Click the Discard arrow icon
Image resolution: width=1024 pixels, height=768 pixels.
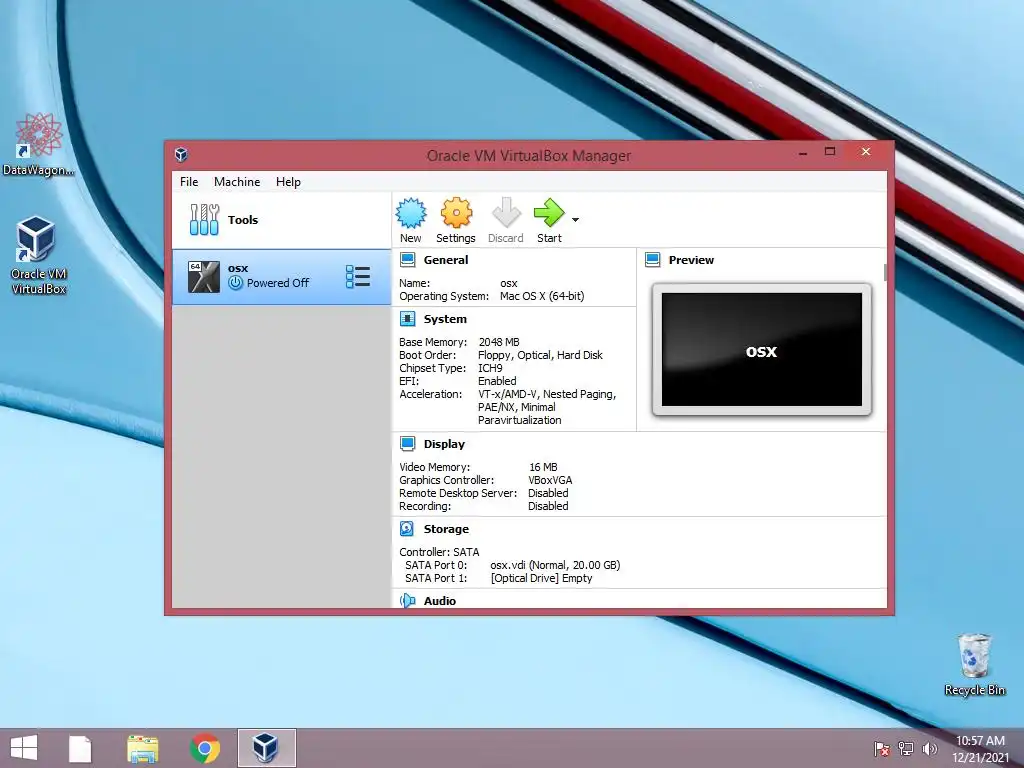(506, 214)
